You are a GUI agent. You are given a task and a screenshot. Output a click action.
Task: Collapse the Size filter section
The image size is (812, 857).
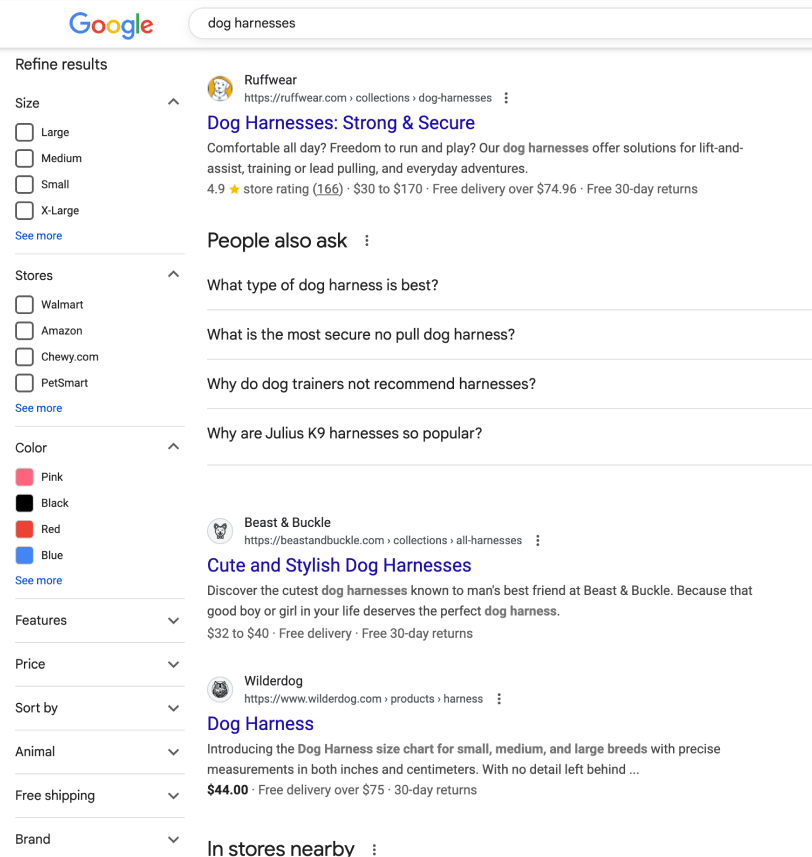tap(173, 102)
